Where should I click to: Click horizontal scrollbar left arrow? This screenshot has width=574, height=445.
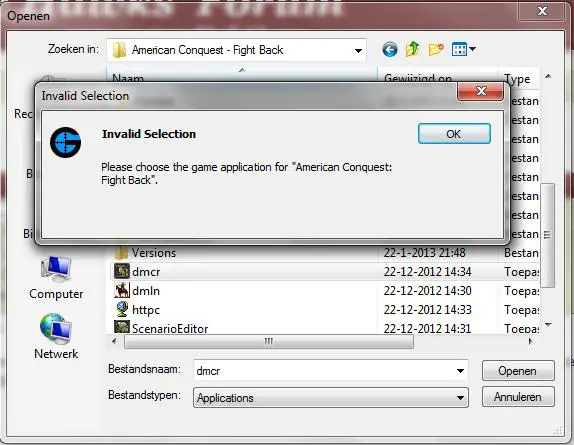pos(115,341)
